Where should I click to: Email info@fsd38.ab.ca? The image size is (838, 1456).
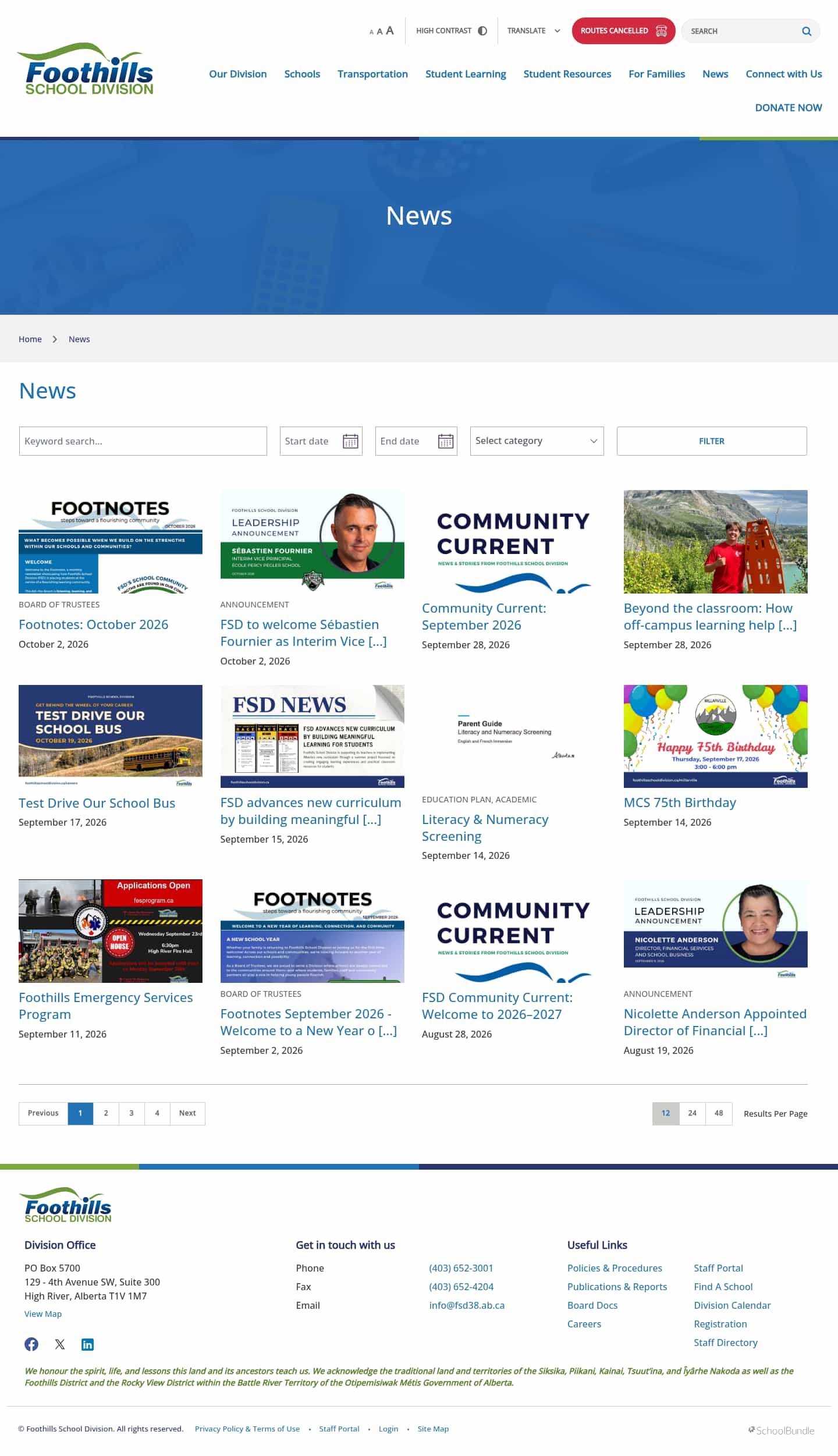467,1305
